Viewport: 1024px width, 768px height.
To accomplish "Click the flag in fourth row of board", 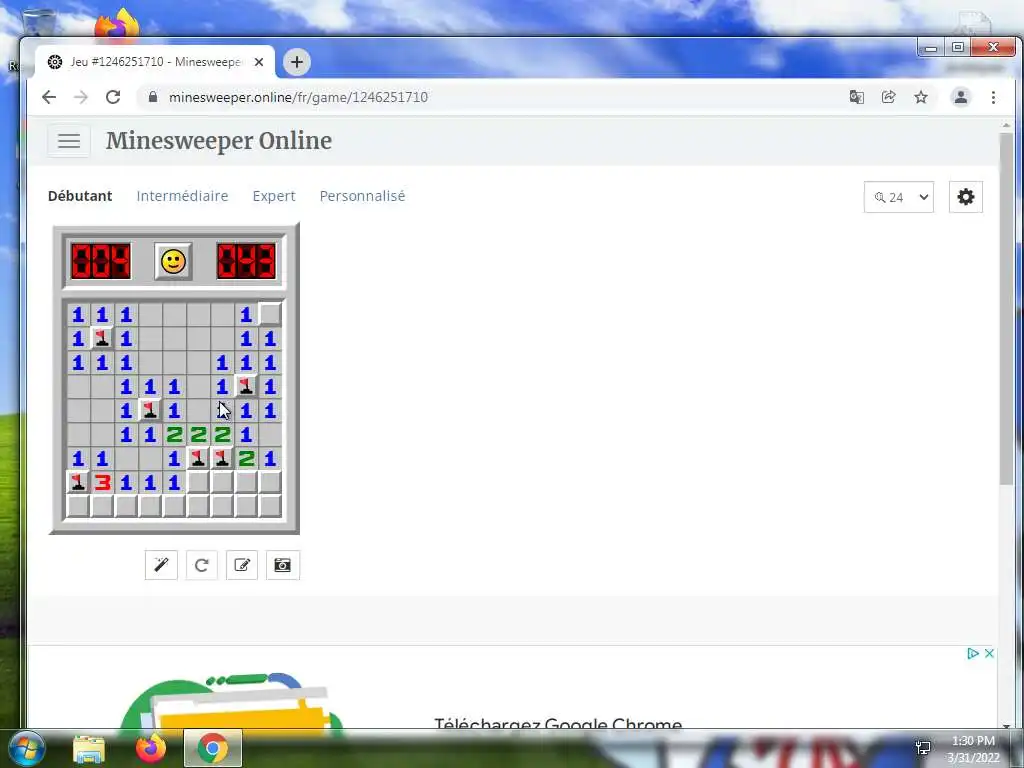I will coord(246,386).
